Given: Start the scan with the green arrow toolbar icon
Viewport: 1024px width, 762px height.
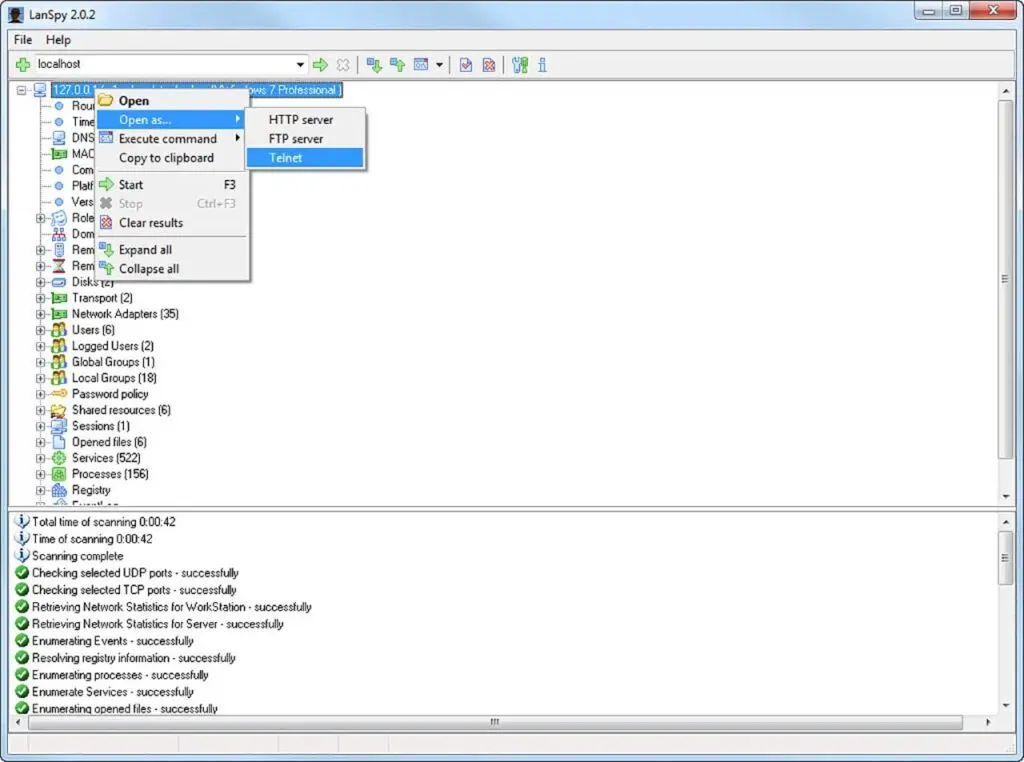Looking at the screenshot, I should [320, 65].
